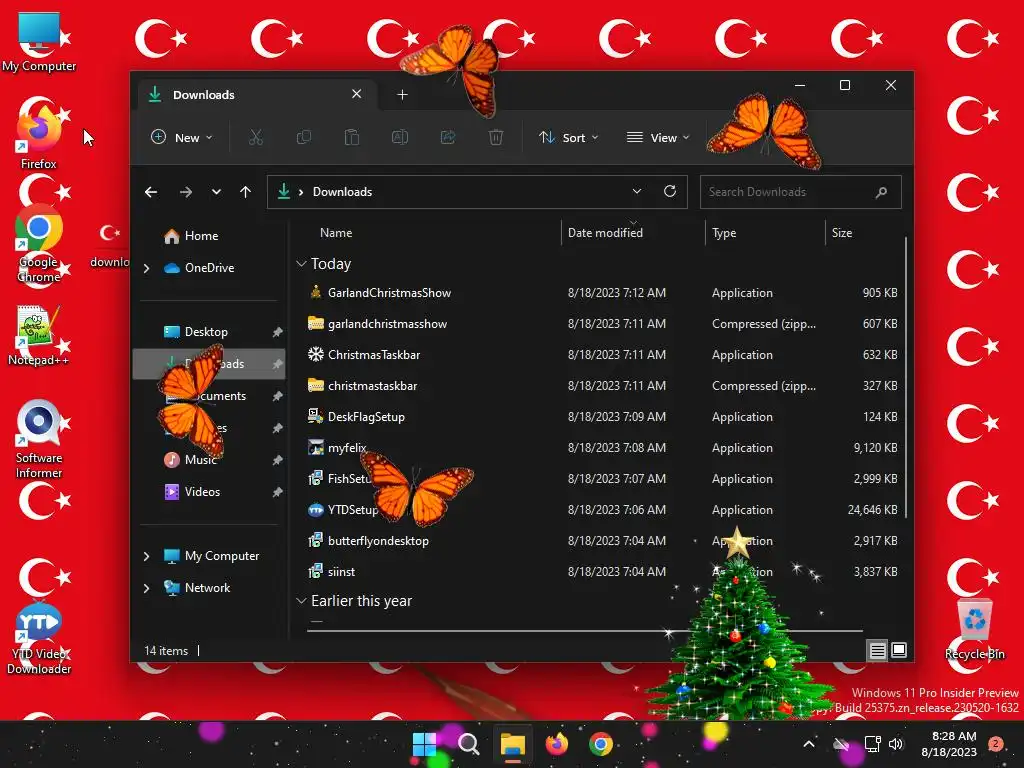Click the Windows Start button
This screenshot has height=768, width=1024.
click(424, 744)
